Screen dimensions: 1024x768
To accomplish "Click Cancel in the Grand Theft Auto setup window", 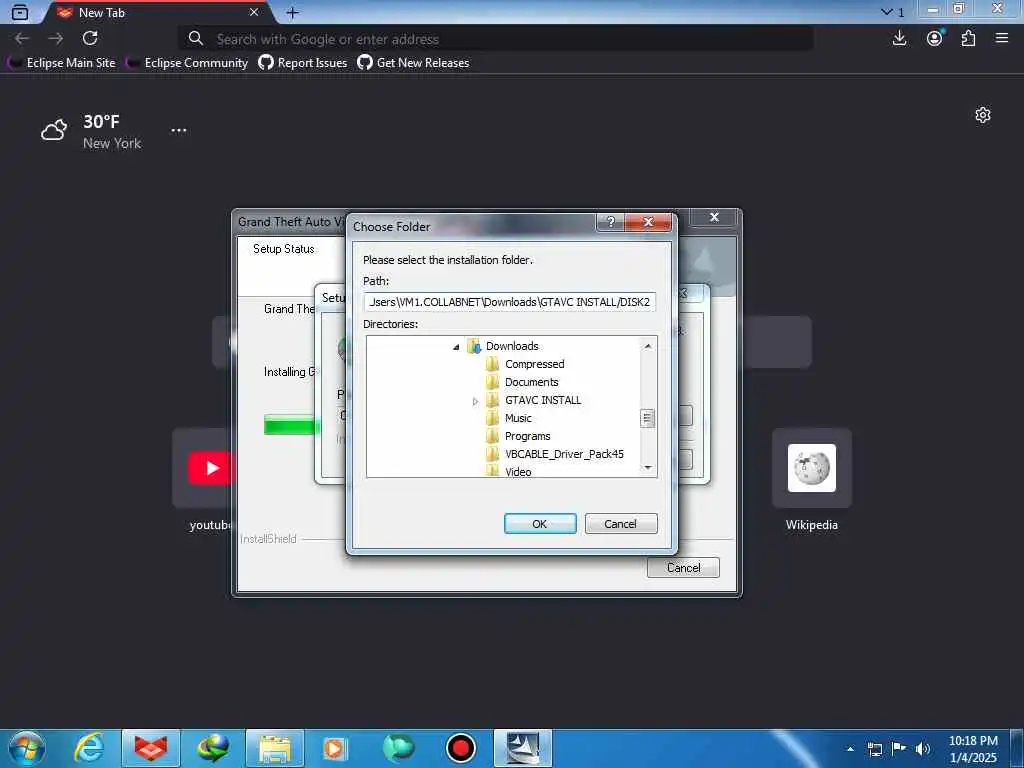I will pos(683,568).
